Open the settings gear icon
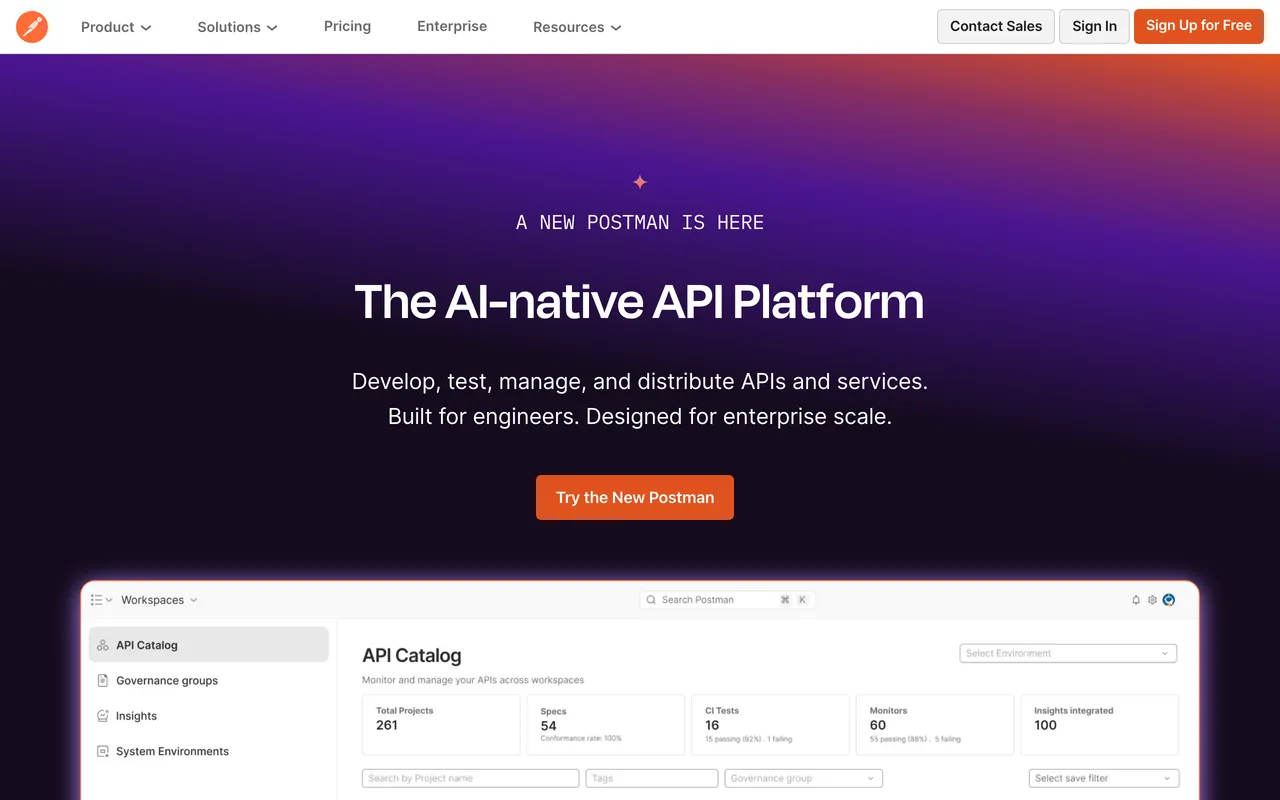Viewport: 1280px width, 800px height. (x=1152, y=600)
